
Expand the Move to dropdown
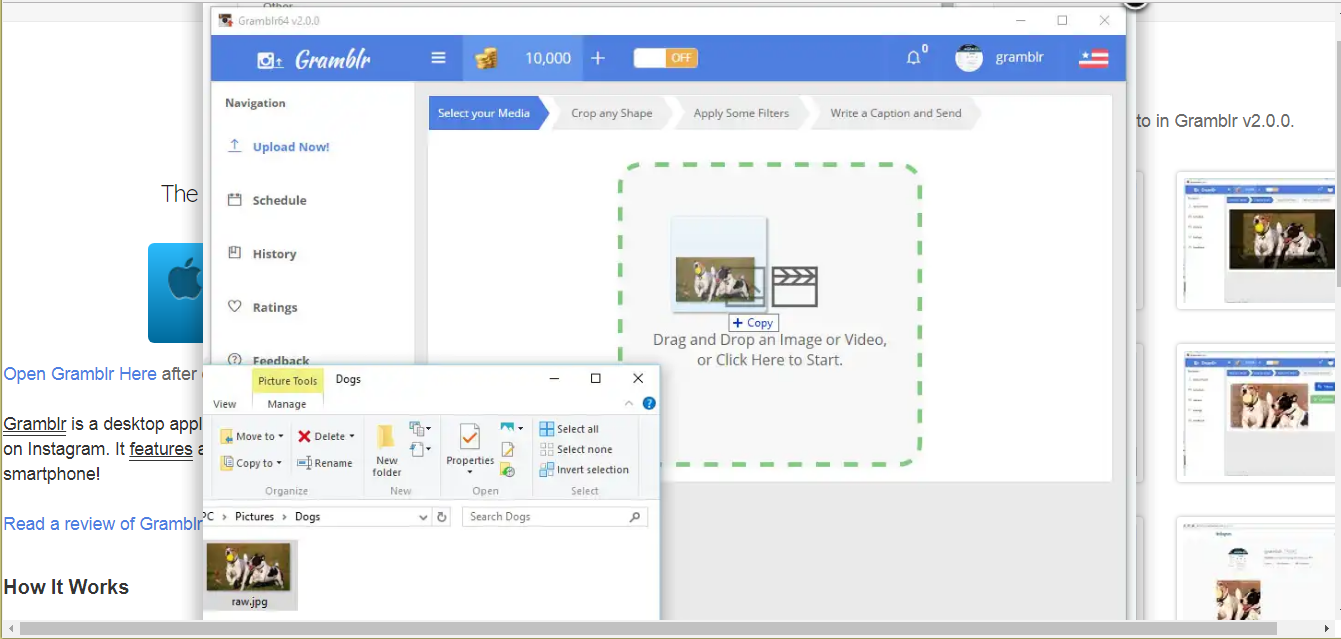(281, 436)
